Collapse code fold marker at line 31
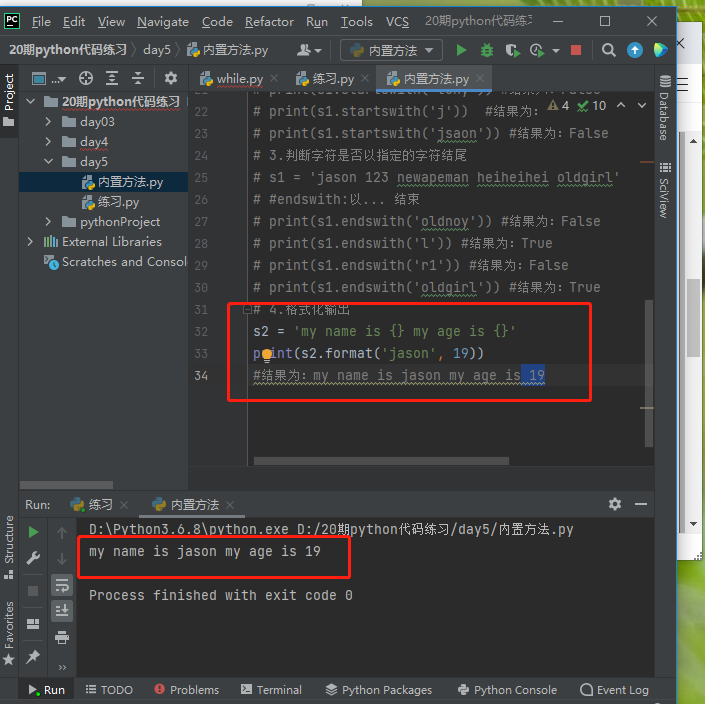This screenshot has width=705, height=704. [246, 309]
